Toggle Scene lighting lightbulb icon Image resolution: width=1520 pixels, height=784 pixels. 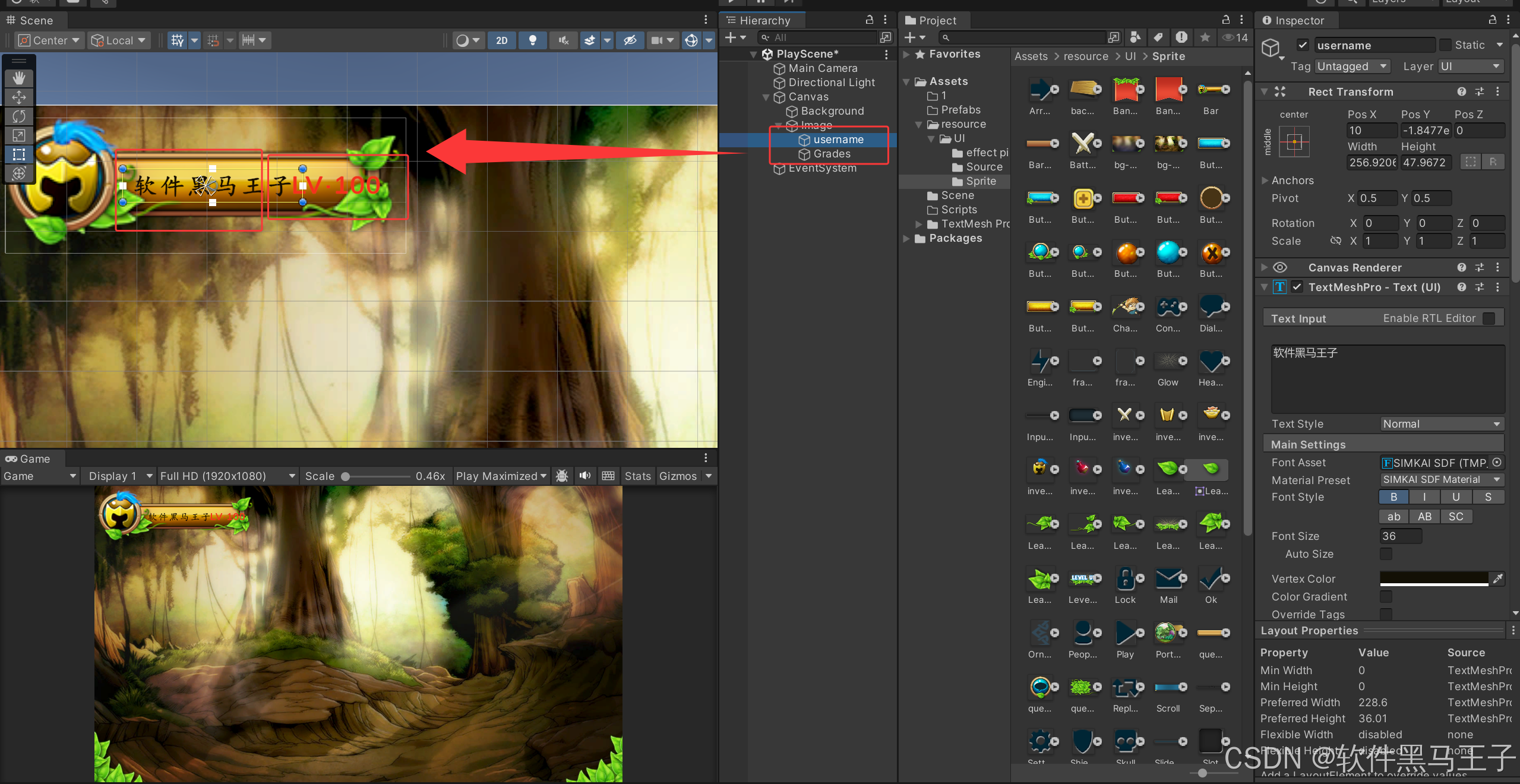(x=533, y=40)
